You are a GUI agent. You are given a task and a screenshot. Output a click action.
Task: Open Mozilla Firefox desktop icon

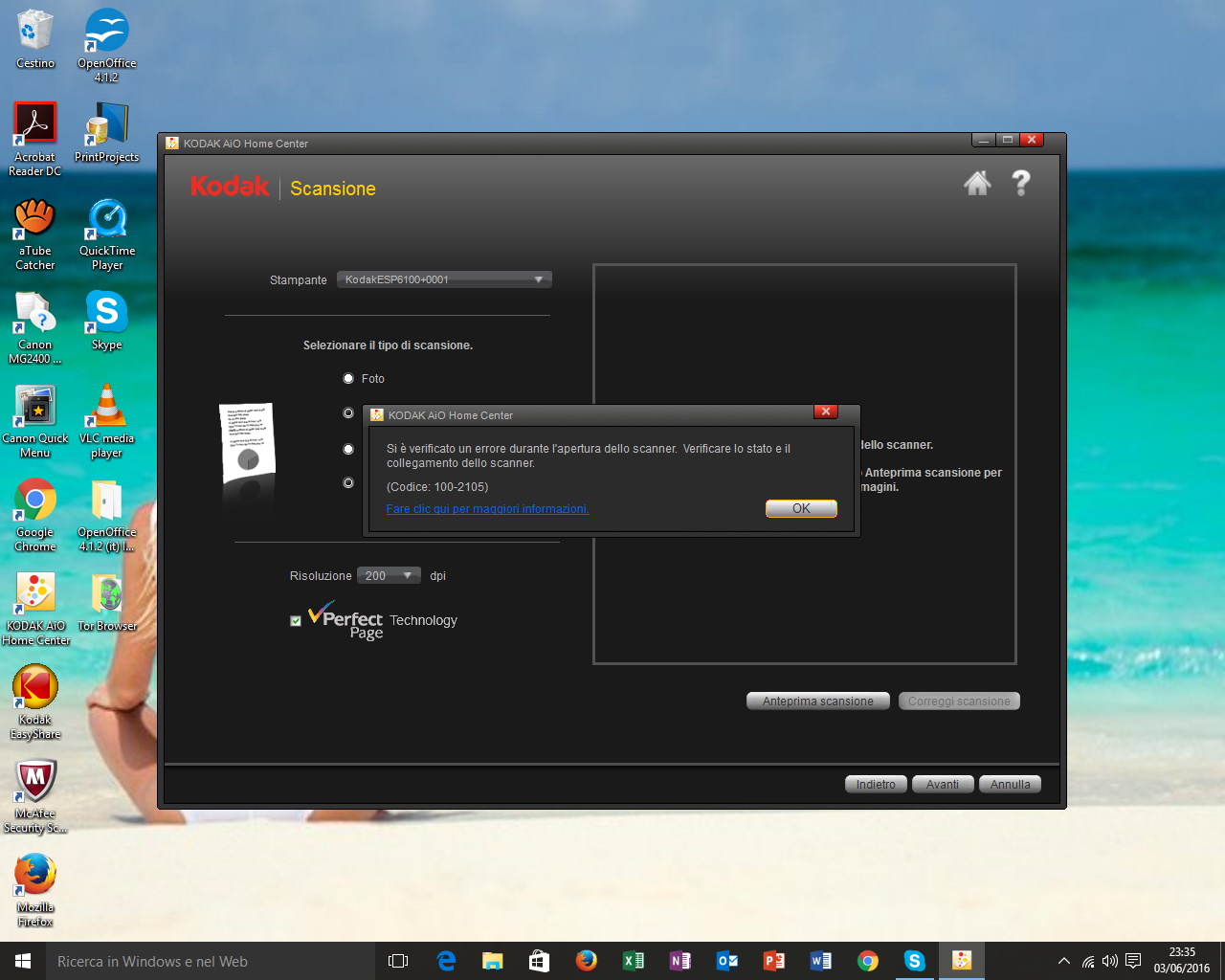click(35, 889)
